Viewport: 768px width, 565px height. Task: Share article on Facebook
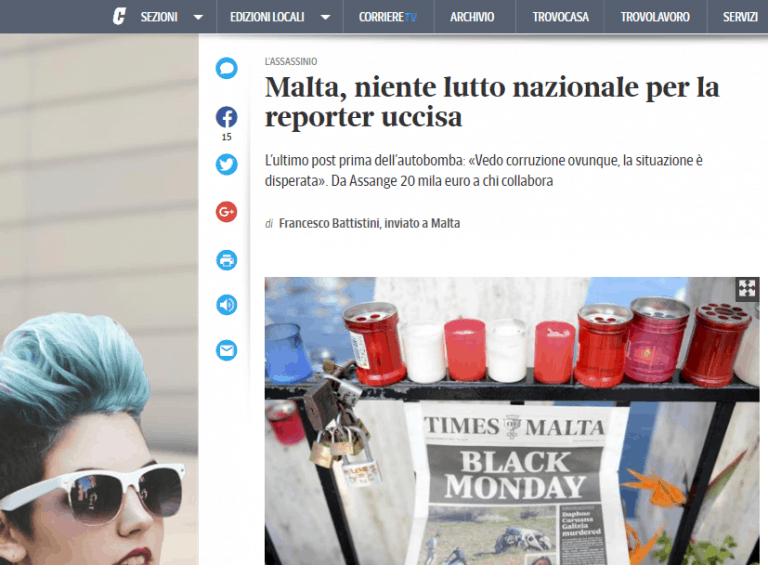(227, 117)
